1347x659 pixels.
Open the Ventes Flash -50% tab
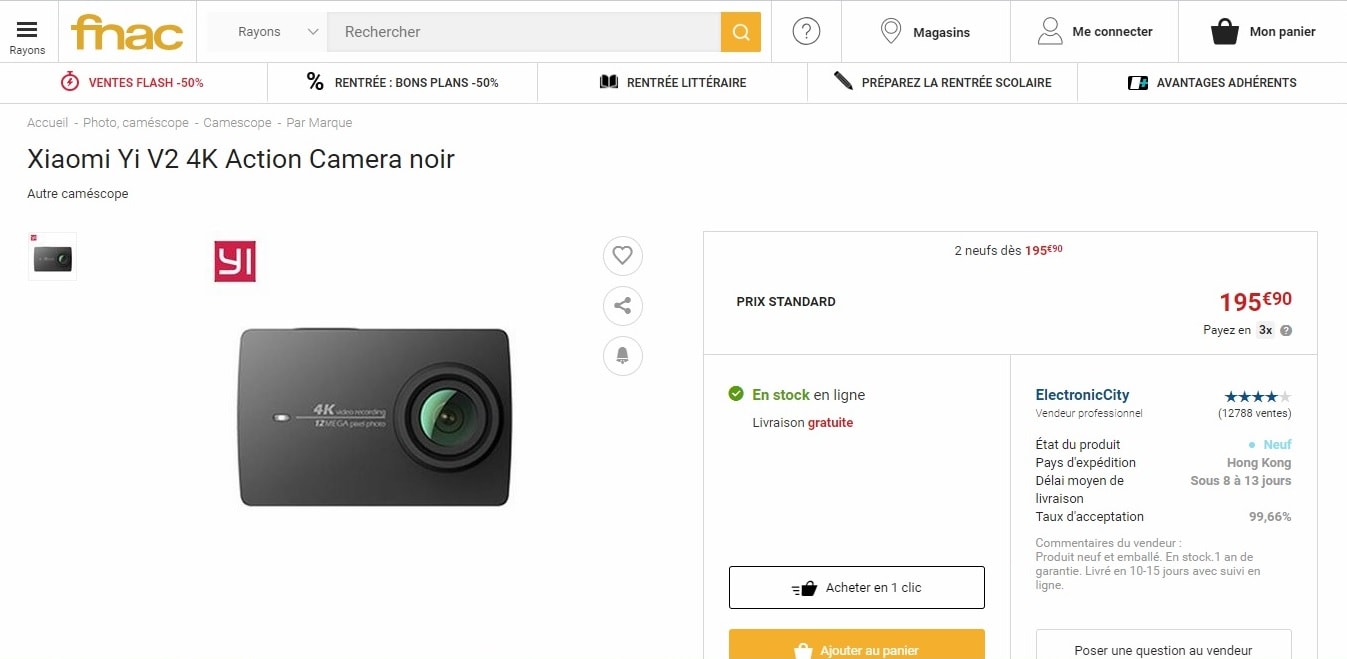[134, 83]
